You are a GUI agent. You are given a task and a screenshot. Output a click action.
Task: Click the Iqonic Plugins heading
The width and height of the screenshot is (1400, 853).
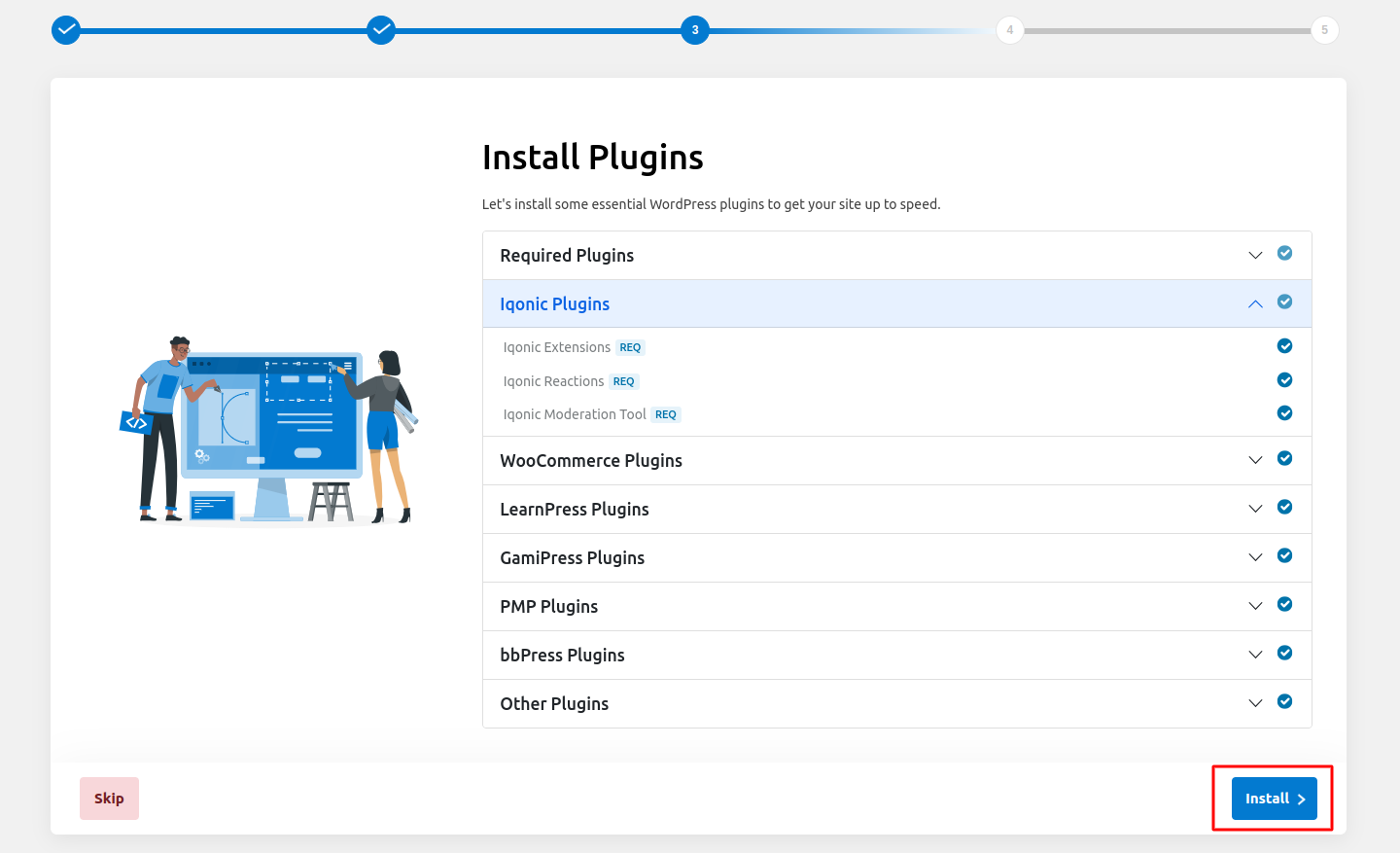(x=555, y=304)
